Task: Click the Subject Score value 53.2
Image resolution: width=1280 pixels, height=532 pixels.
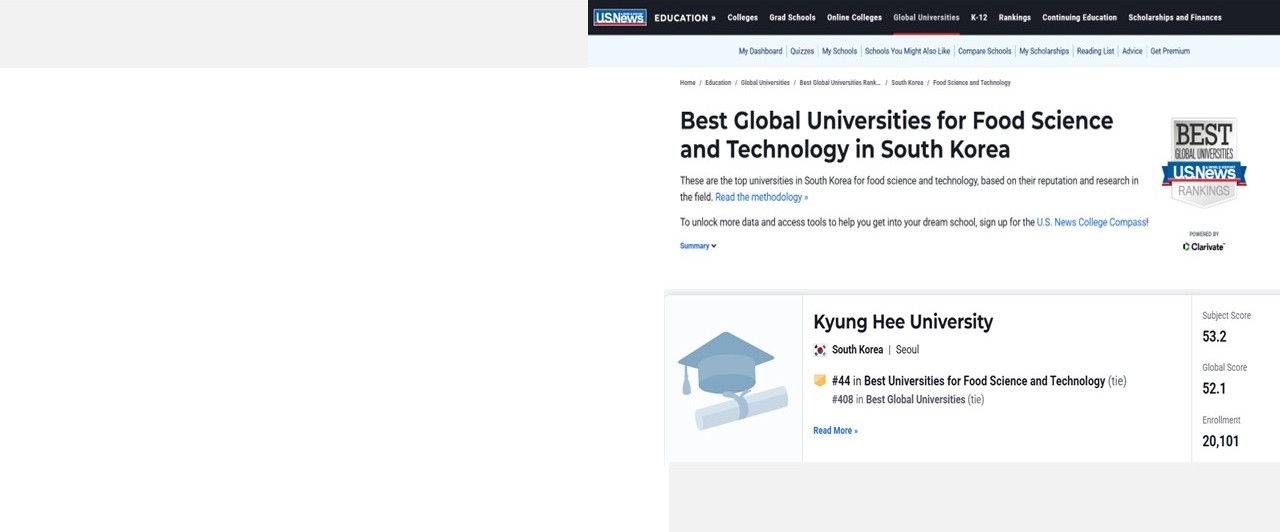Action: tap(1214, 337)
